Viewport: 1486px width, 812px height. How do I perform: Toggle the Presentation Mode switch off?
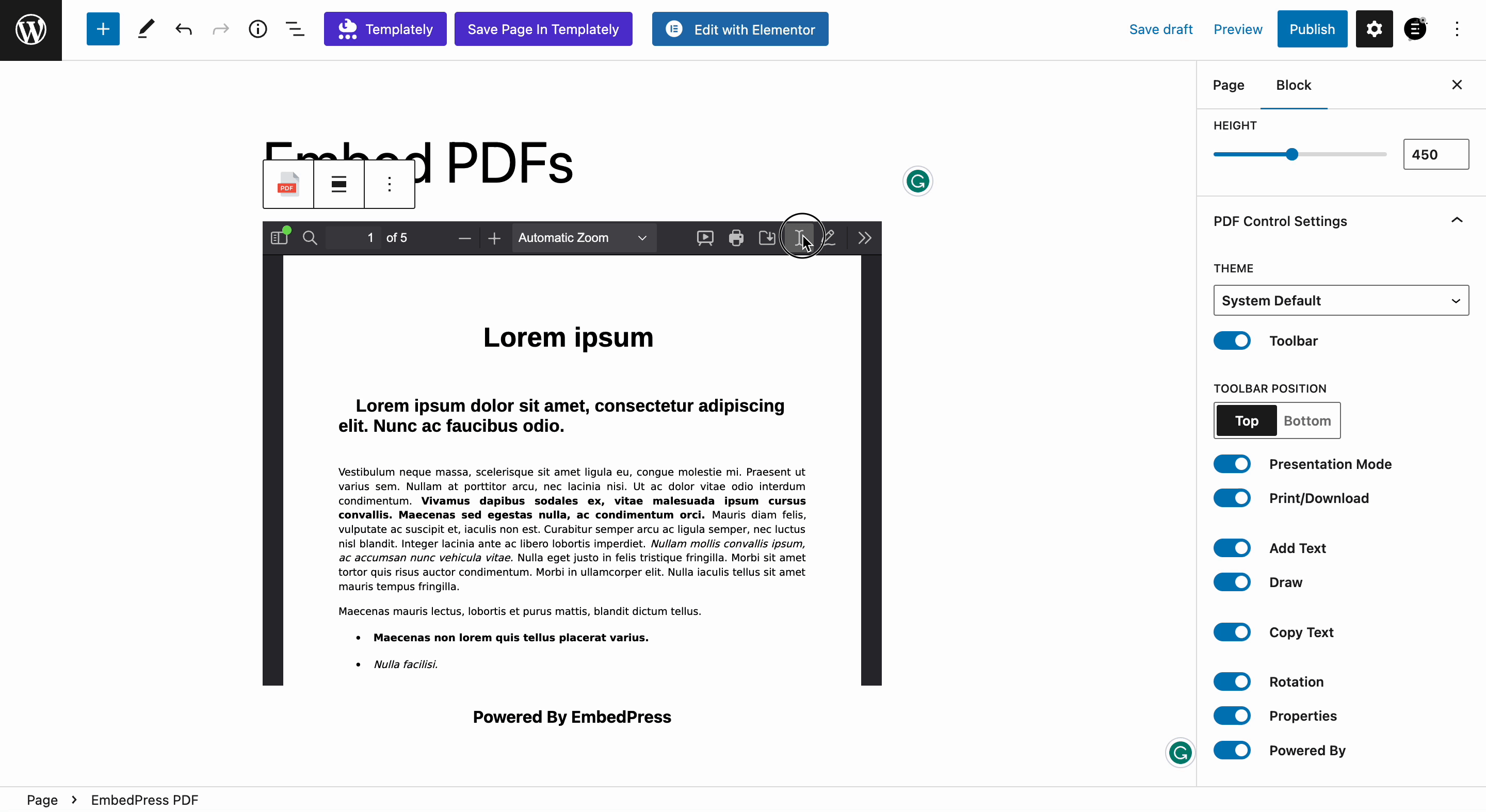[x=1232, y=463]
